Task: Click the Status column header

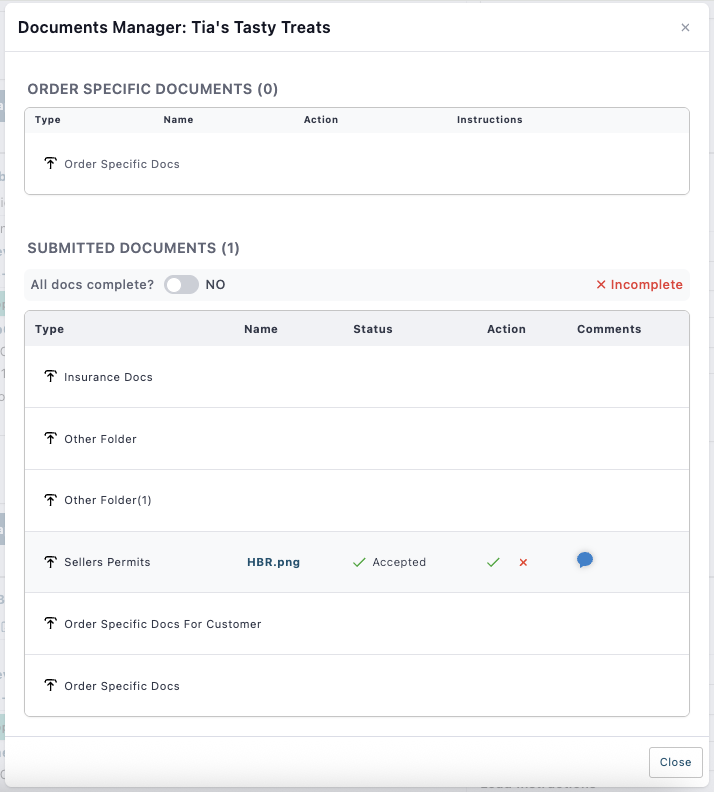Action: pos(372,329)
